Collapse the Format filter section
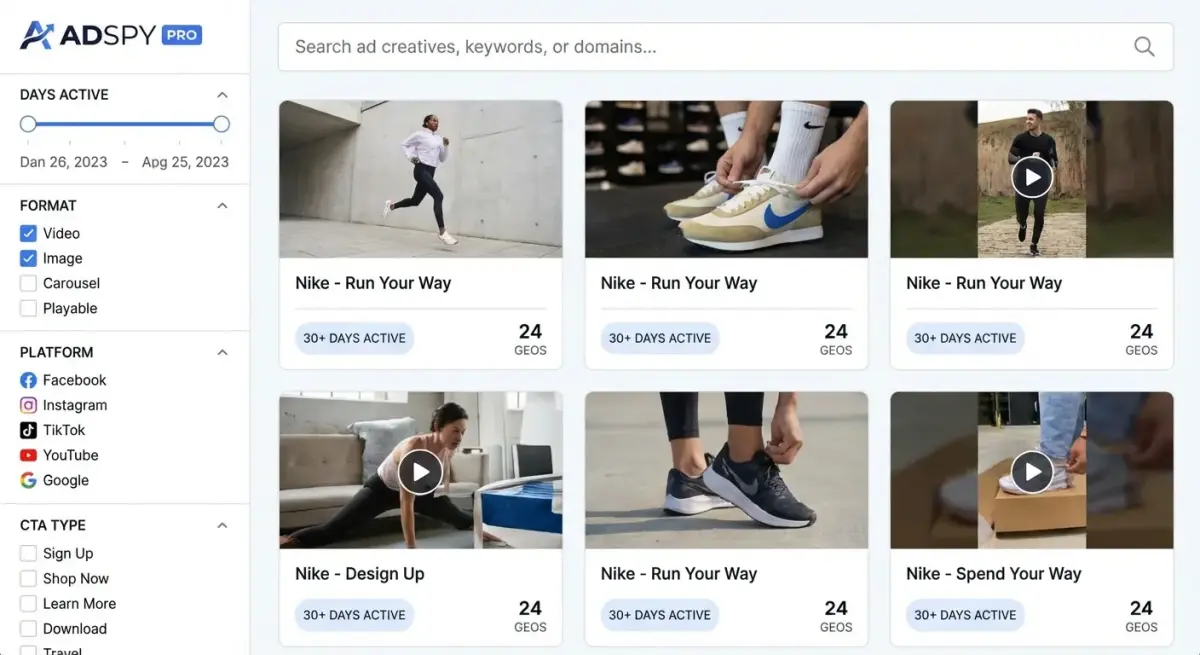 (222, 206)
